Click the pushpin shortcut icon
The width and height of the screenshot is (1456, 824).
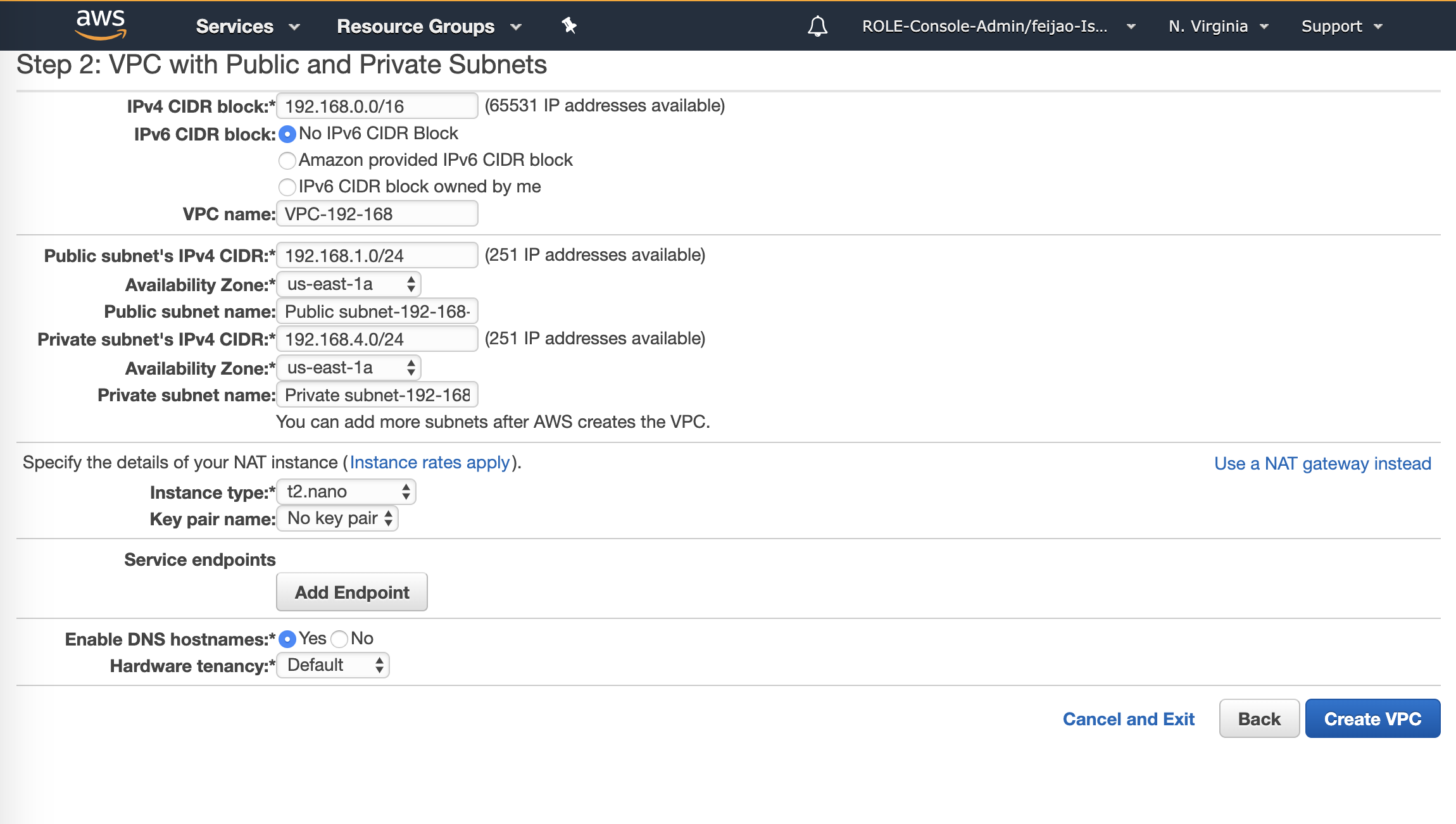tap(568, 26)
